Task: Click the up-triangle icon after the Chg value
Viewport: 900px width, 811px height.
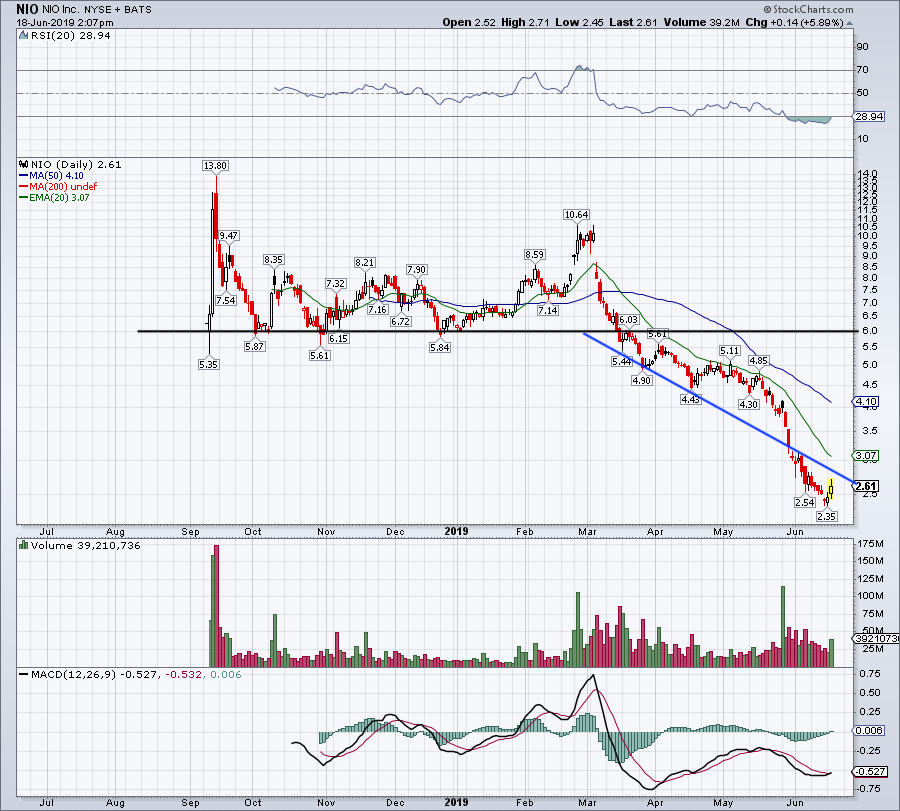Action: pyautogui.click(x=849, y=23)
